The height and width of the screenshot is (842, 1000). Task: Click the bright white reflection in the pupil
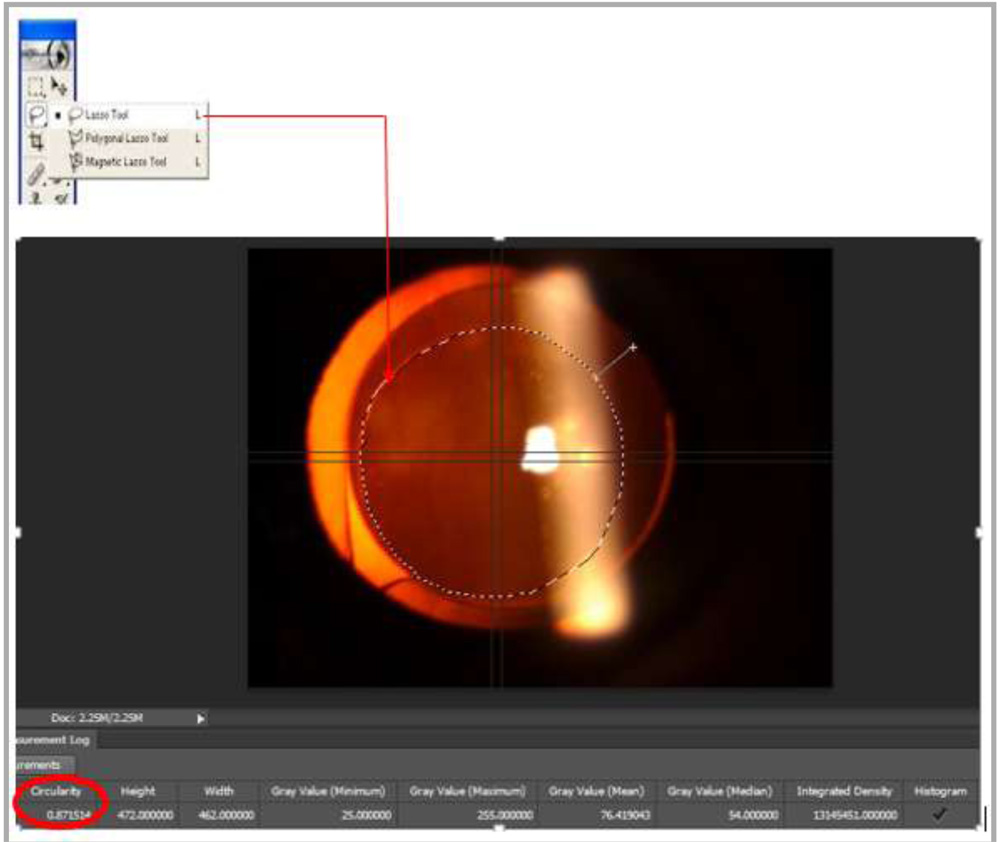coord(540,449)
